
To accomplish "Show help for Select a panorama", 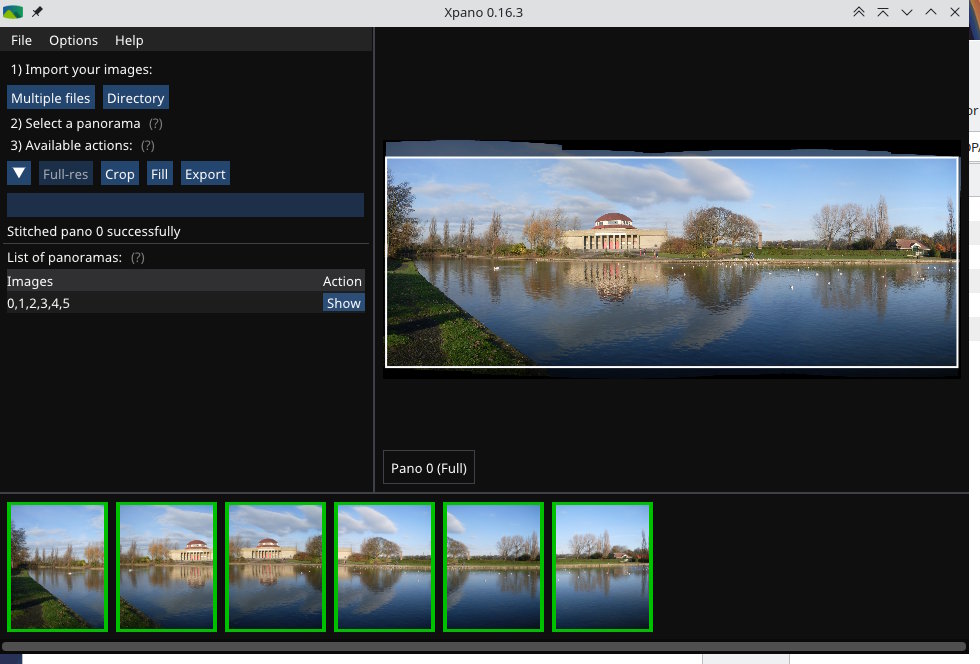I will [x=156, y=124].
